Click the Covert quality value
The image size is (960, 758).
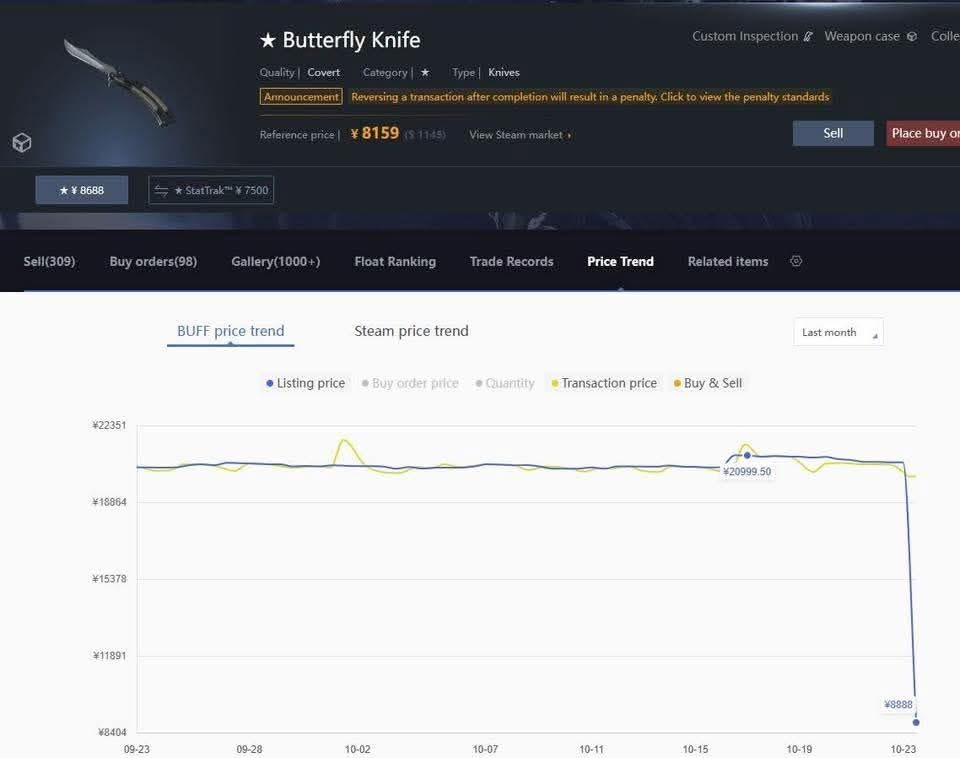pyautogui.click(x=323, y=72)
